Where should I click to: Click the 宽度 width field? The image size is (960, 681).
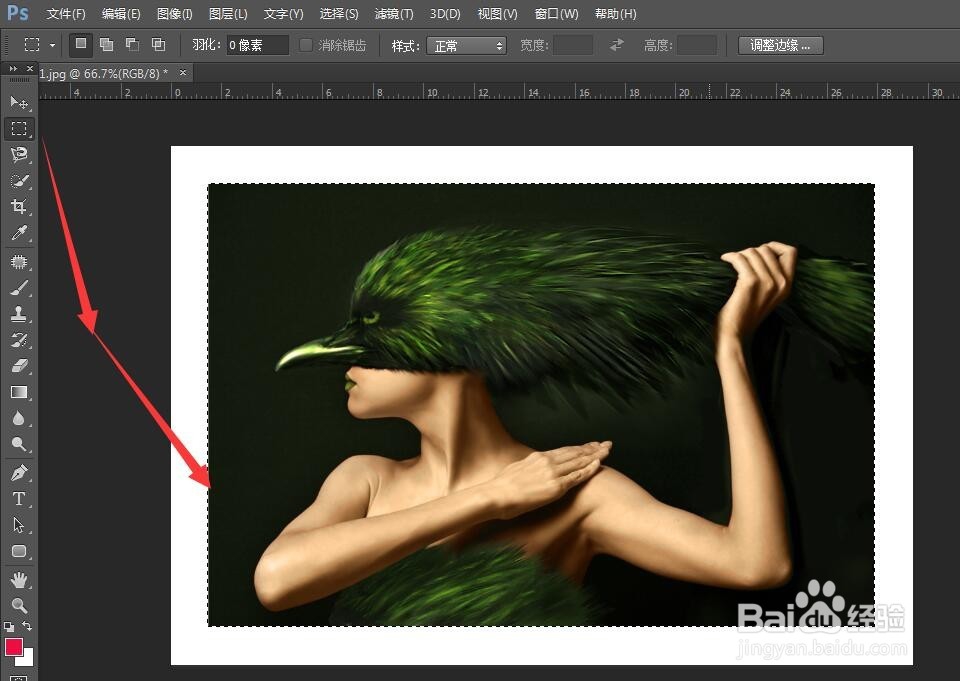point(572,45)
